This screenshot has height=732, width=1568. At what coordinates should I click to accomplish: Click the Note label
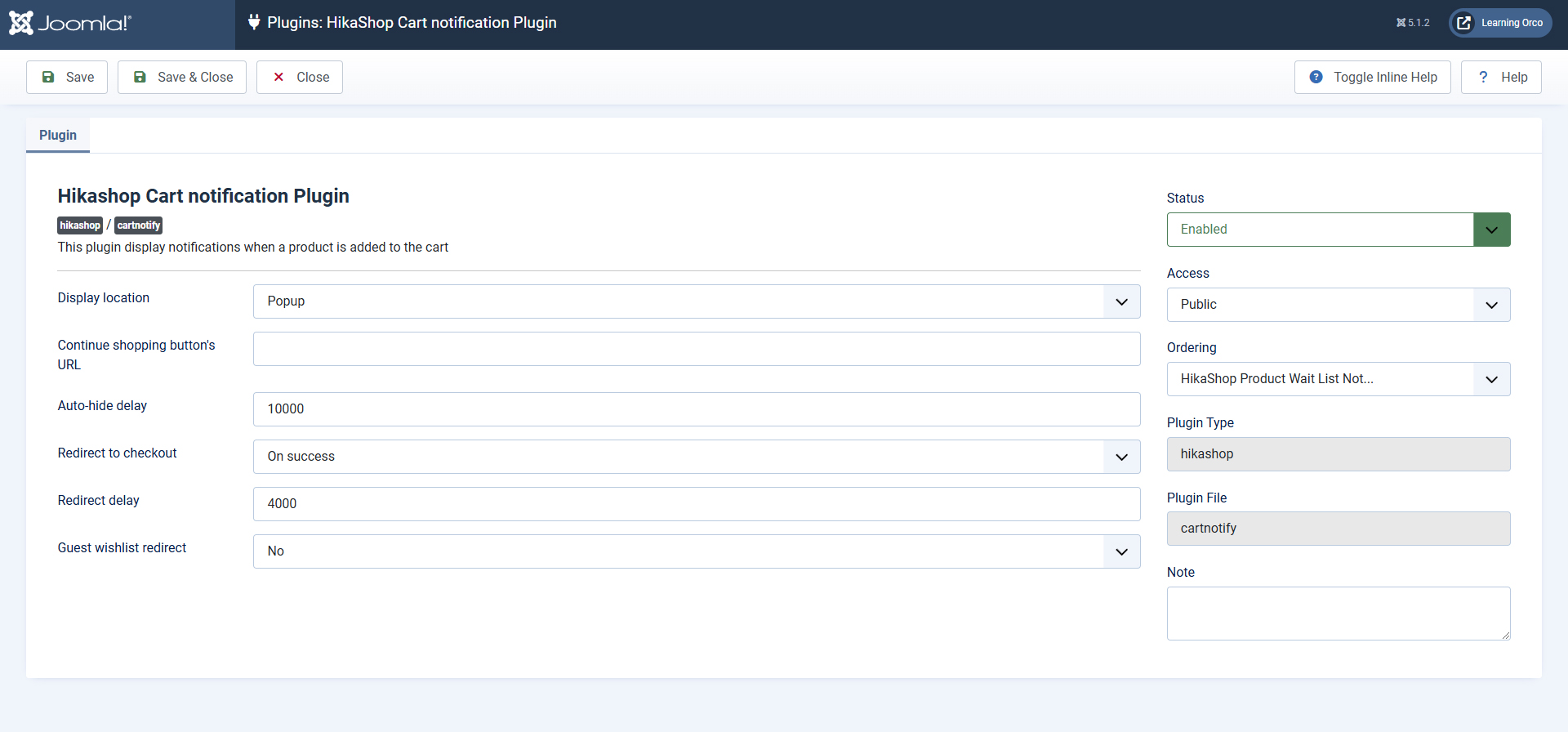1181,573
